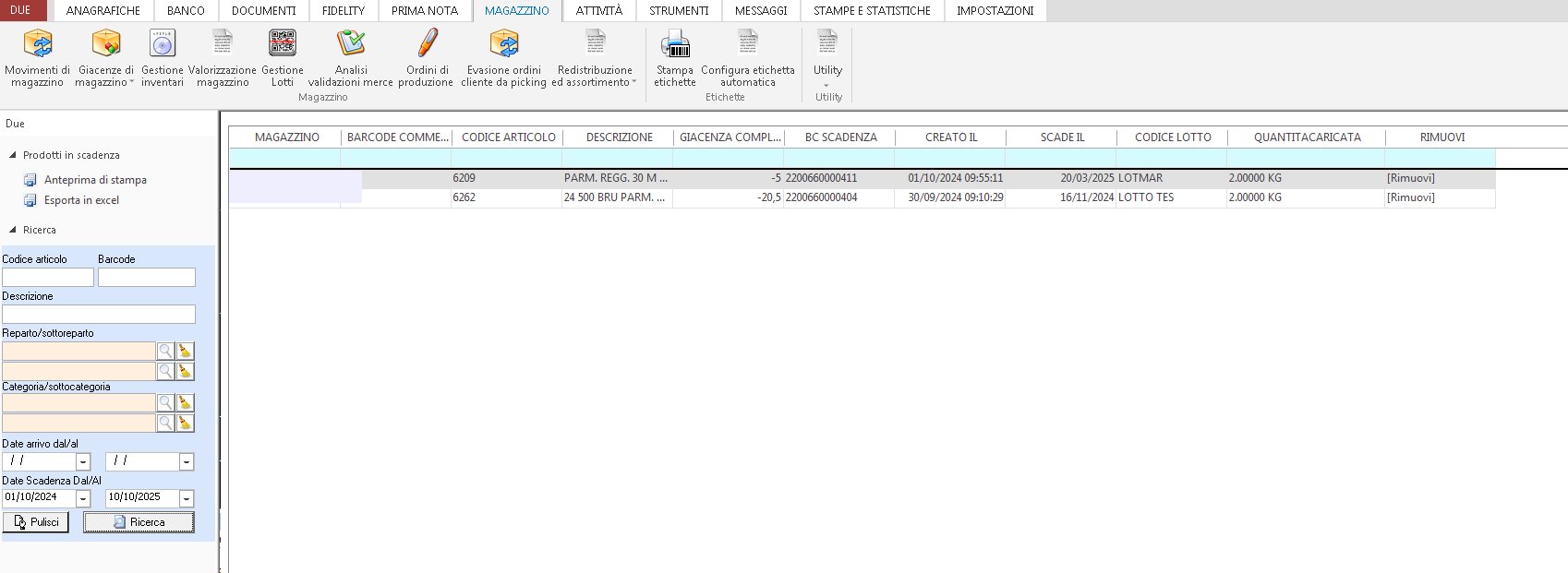Screen dimensions: 1568x573
Task: Open Movimenti di magazzino
Action: tap(37, 58)
